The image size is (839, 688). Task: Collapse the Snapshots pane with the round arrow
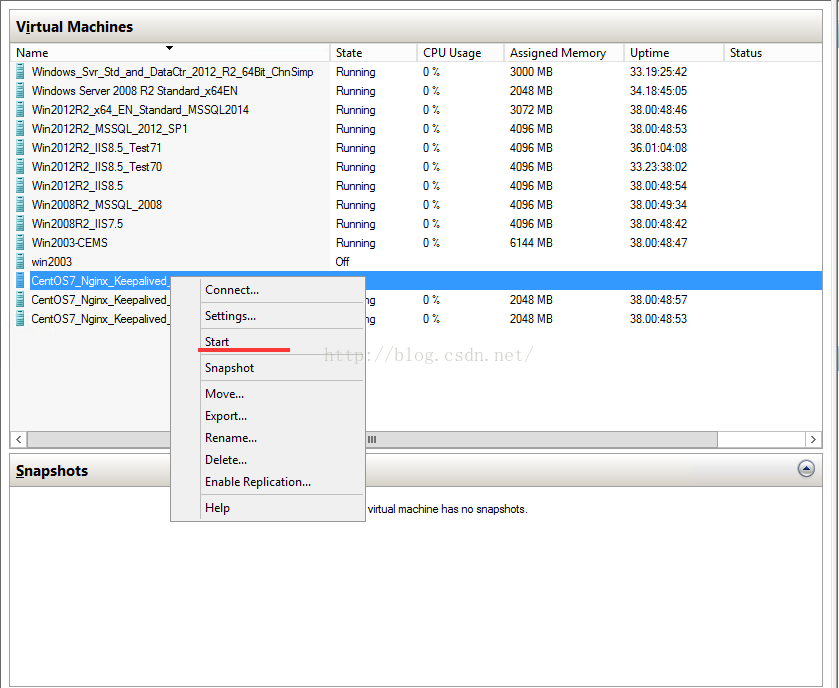tap(806, 469)
